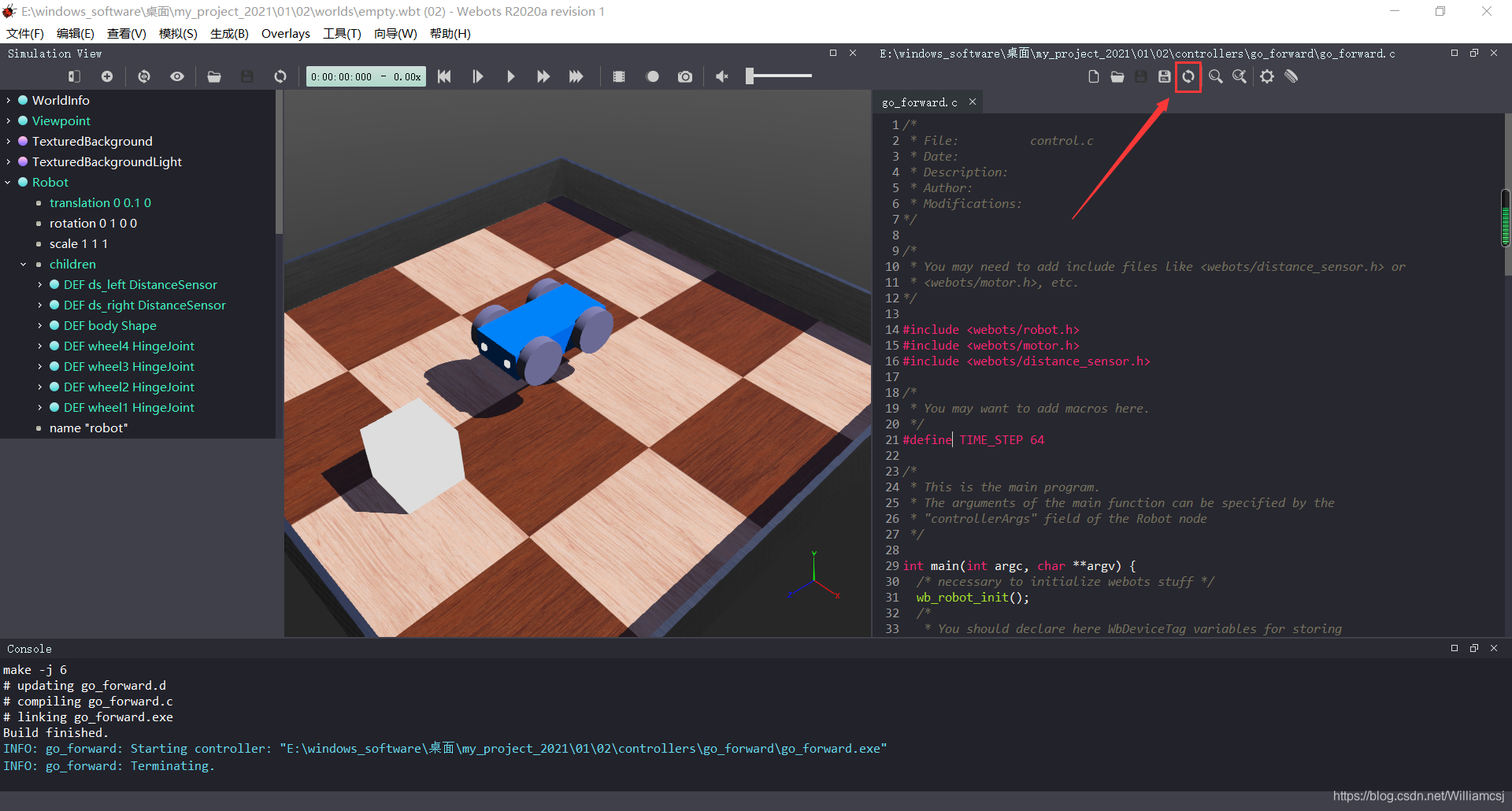Collapse the Robot node tree
1512x811 pixels.
(x=7, y=182)
